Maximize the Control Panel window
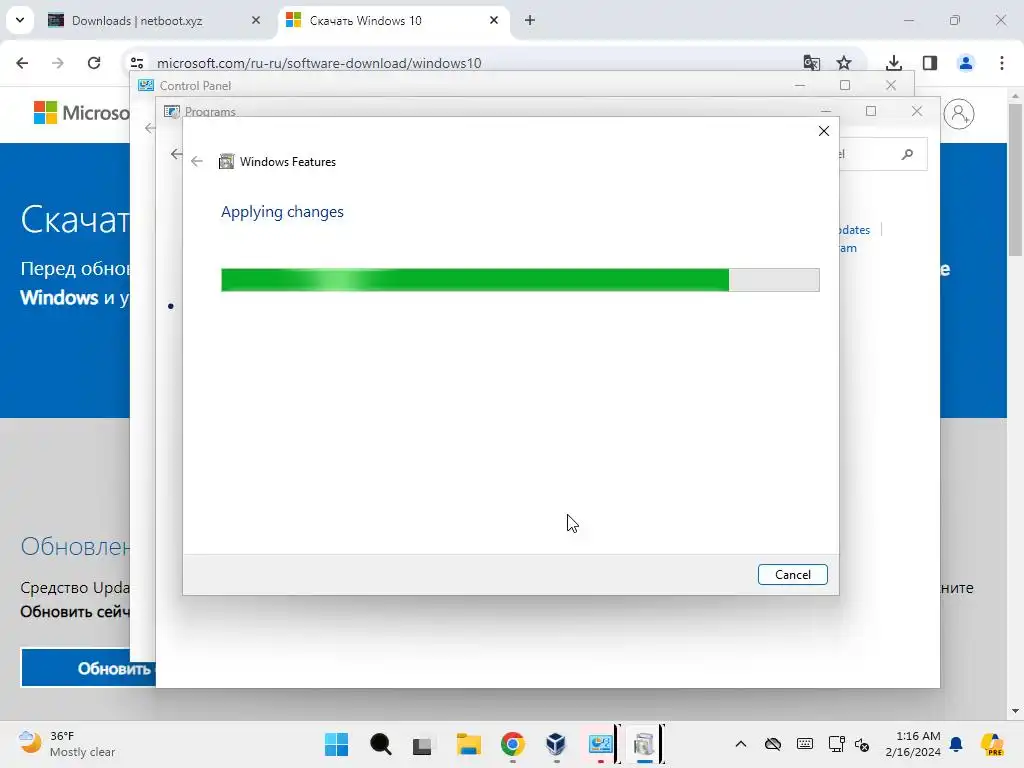Image resolution: width=1024 pixels, height=768 pixels. pos(845,86)
